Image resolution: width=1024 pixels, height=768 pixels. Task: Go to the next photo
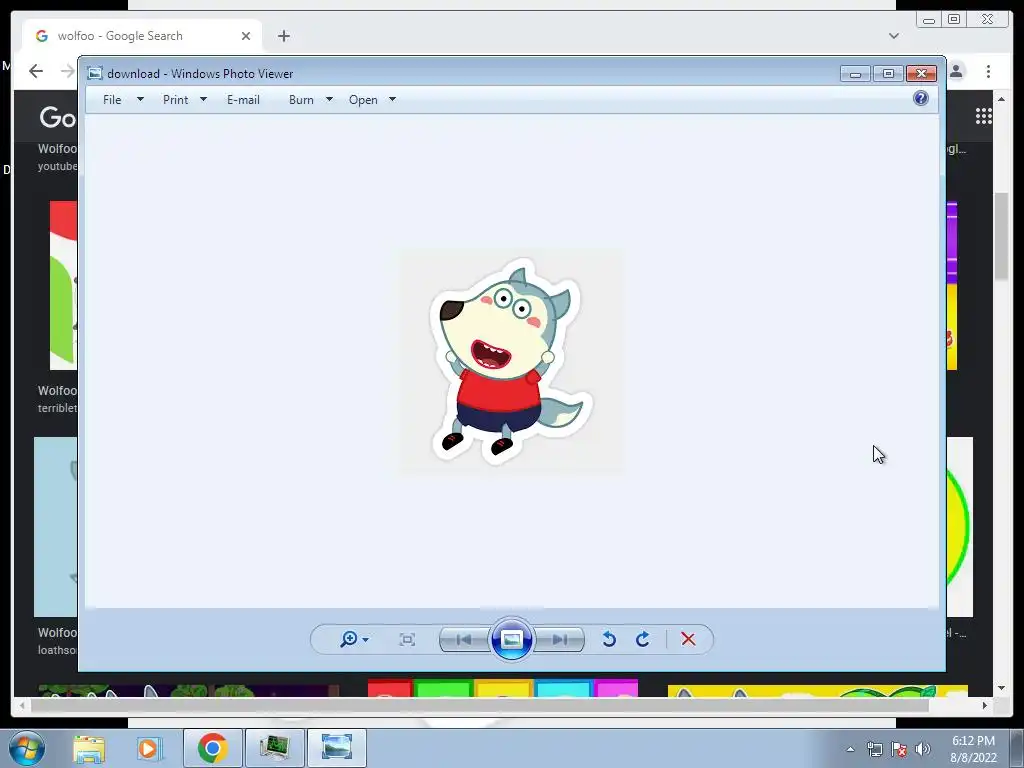pyautogui.click(x=560, y=639)
